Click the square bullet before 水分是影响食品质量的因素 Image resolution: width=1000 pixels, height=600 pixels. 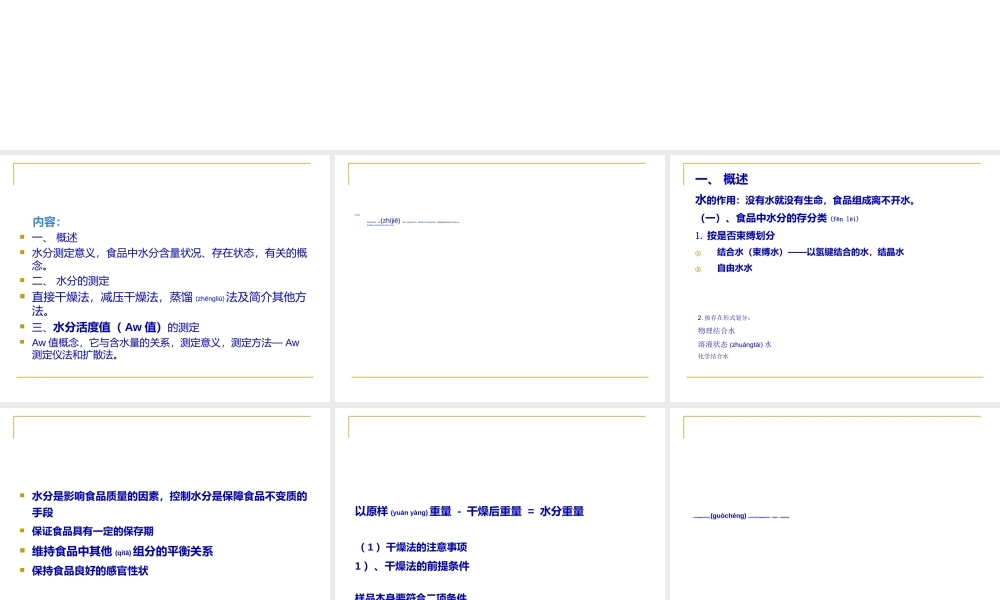click(22, 495)
